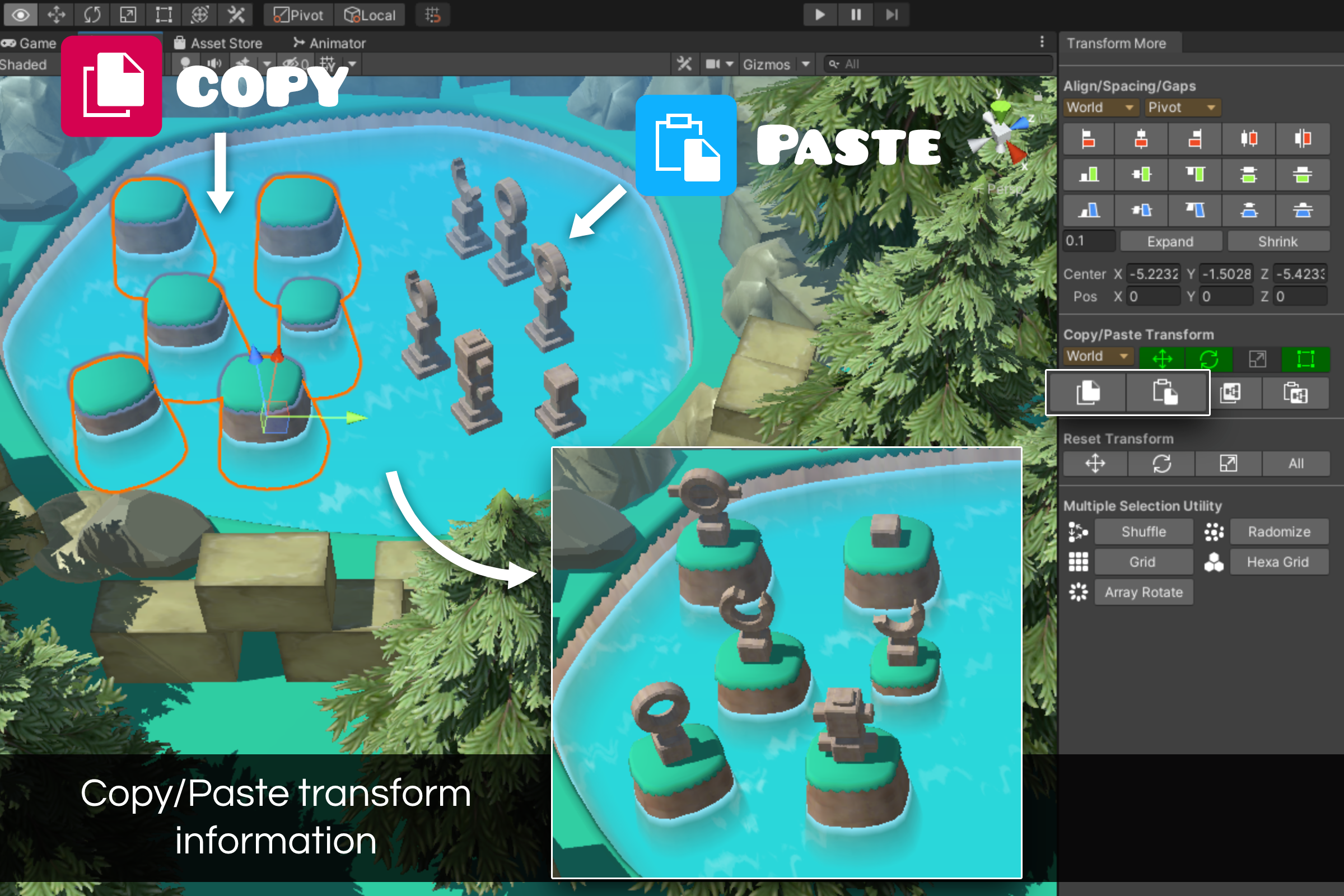Viewport: 1344px width, 896px height.
Task: Open the Gizmos dropdown arrow
Action: click(805, 64)
